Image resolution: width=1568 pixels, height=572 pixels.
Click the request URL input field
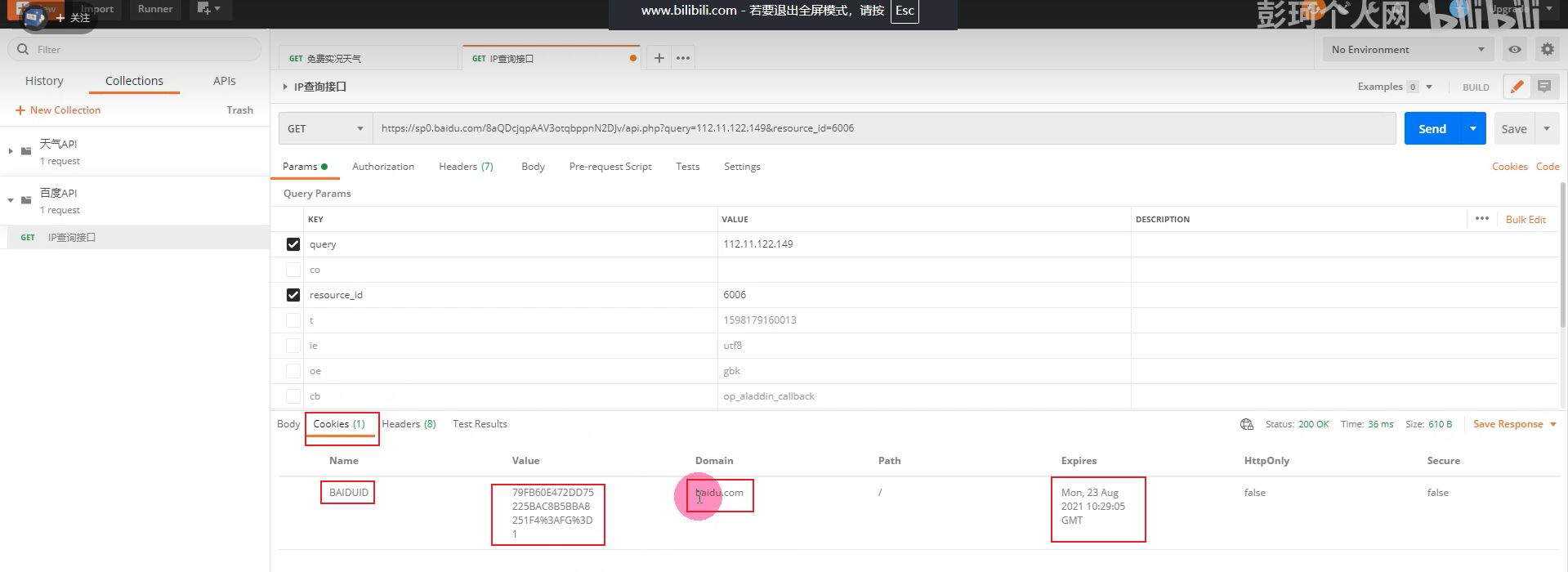(x=882, y=128)
